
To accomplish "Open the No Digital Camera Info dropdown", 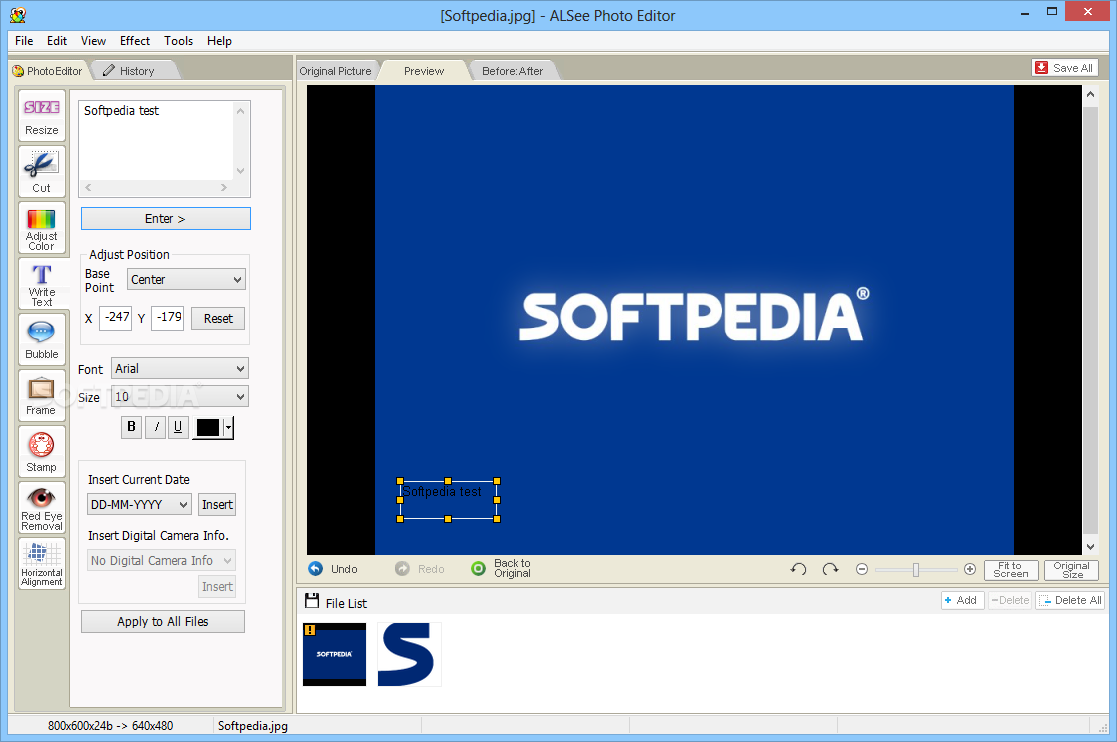I will 161,560.
